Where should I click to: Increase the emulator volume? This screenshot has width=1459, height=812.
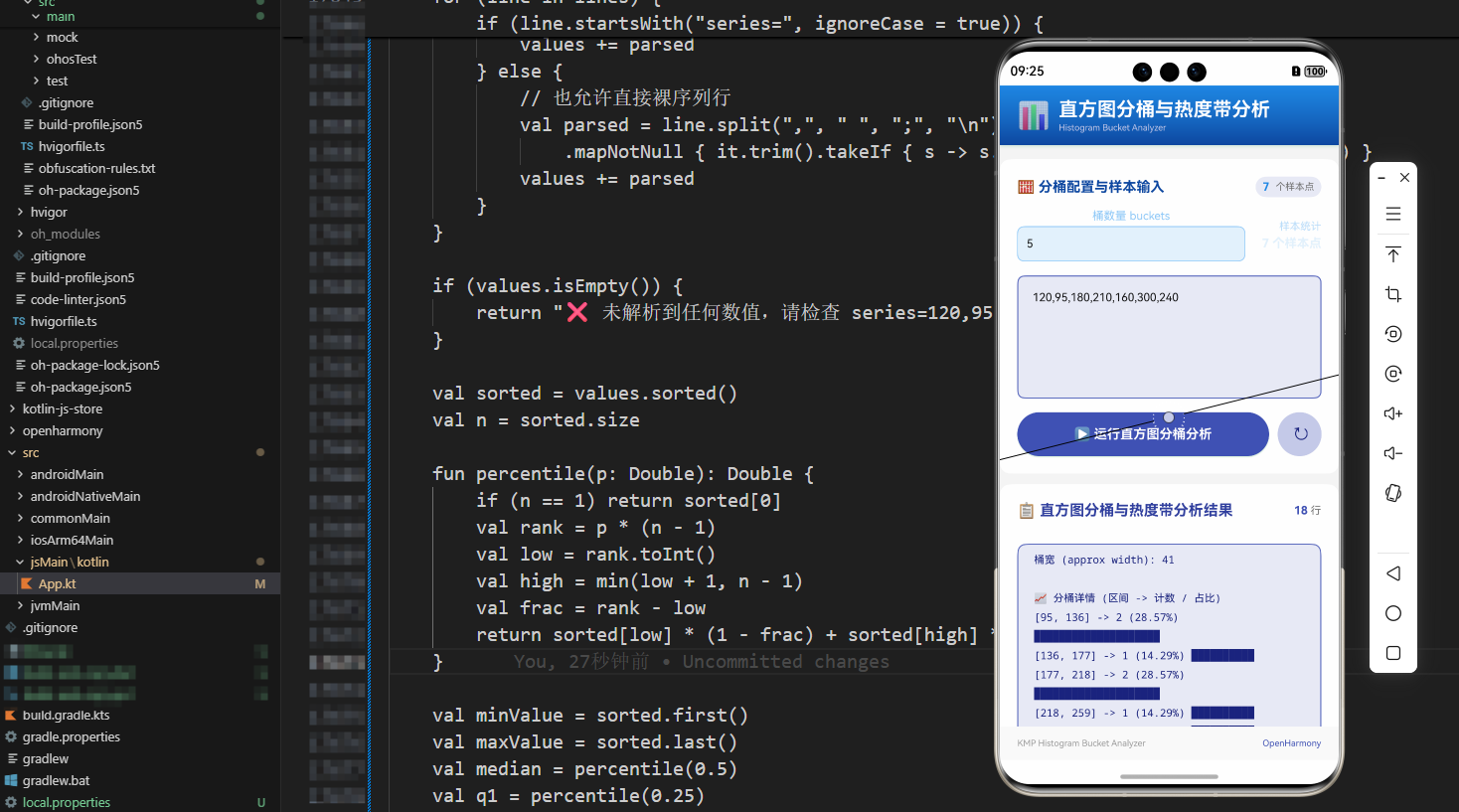[1392, 413]
